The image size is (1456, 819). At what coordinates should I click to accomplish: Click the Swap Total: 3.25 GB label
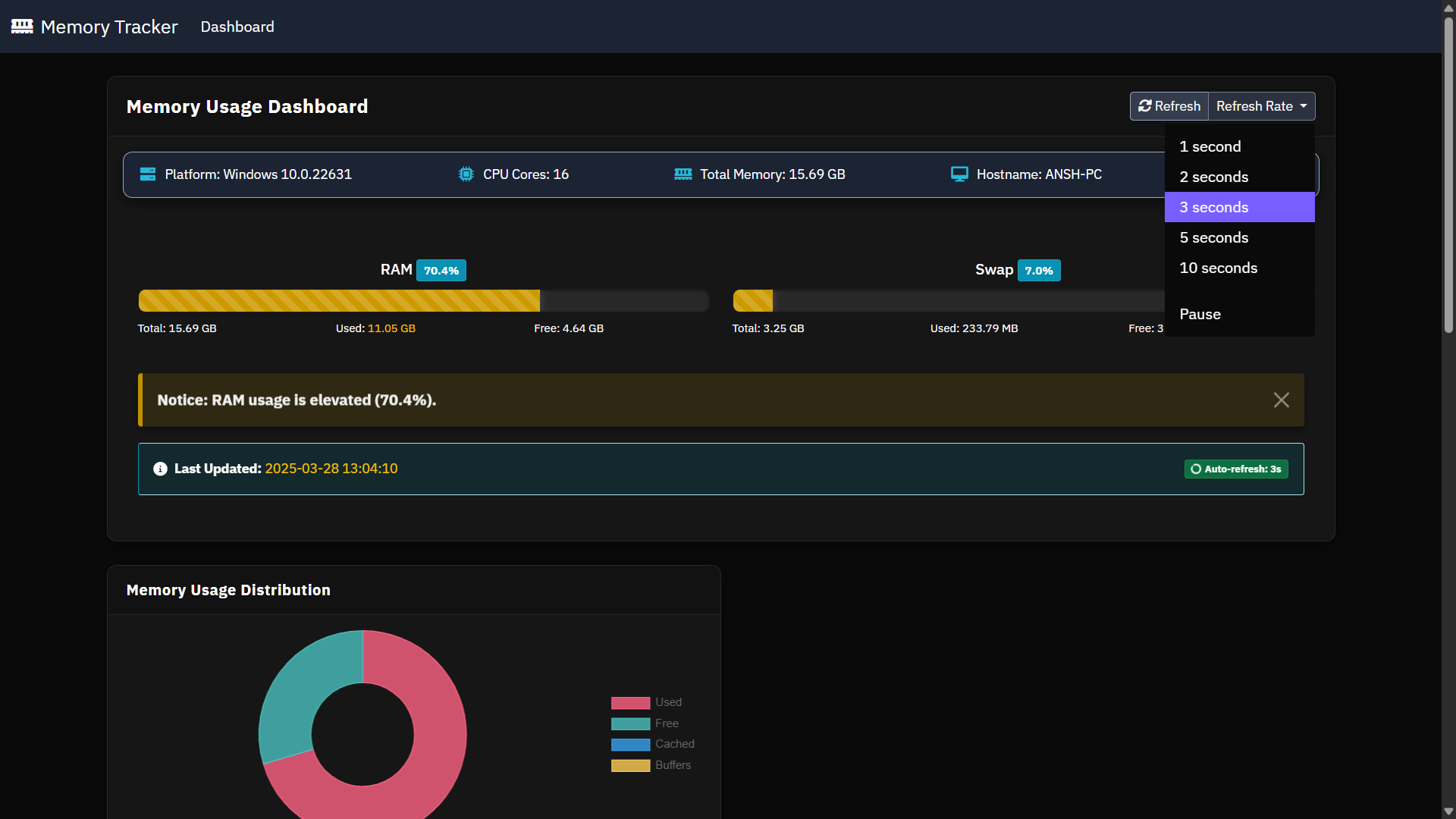pos(768,328)
